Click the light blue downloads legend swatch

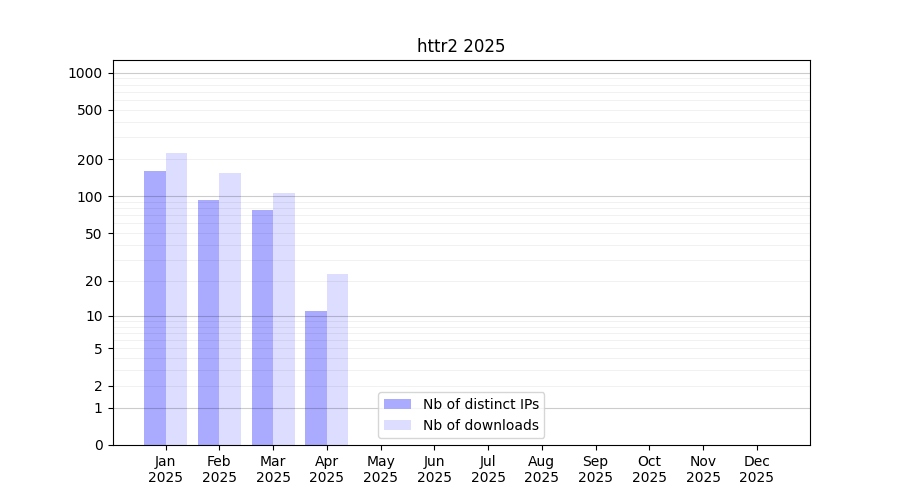click(x=397, y=425)
